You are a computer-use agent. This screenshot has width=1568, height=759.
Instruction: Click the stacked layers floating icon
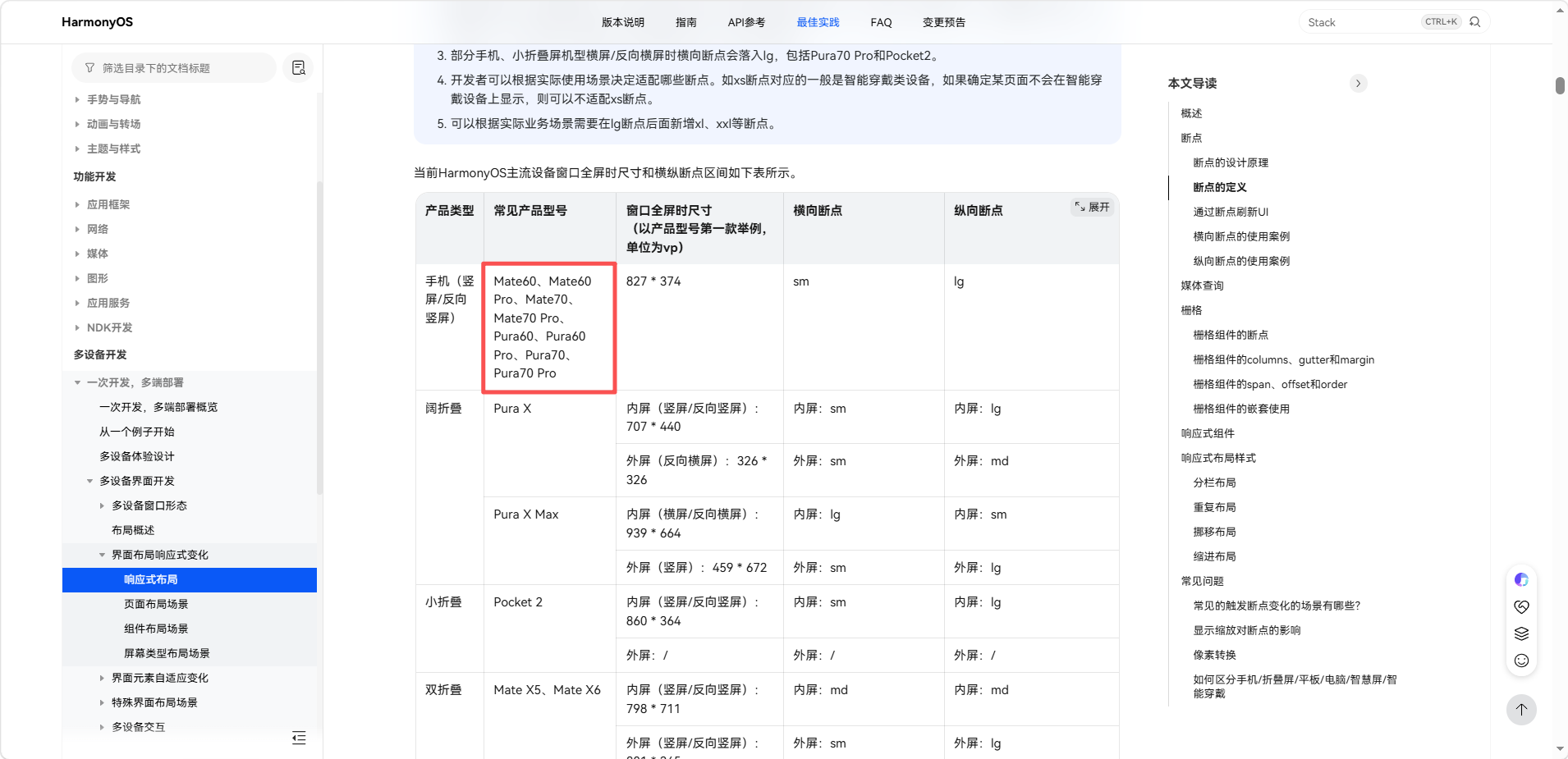(x=1521, y=633)
